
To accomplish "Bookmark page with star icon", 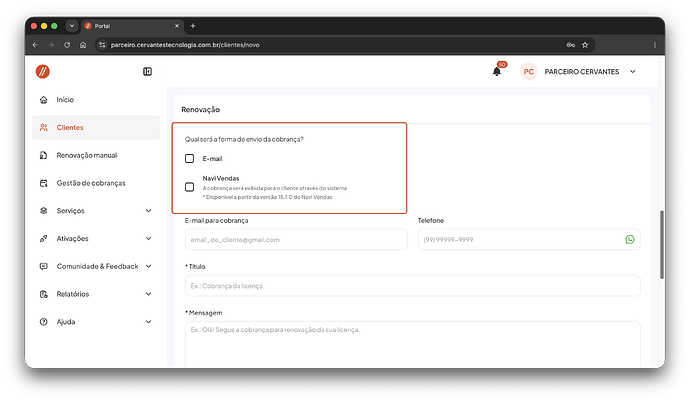I will [585, 45].
